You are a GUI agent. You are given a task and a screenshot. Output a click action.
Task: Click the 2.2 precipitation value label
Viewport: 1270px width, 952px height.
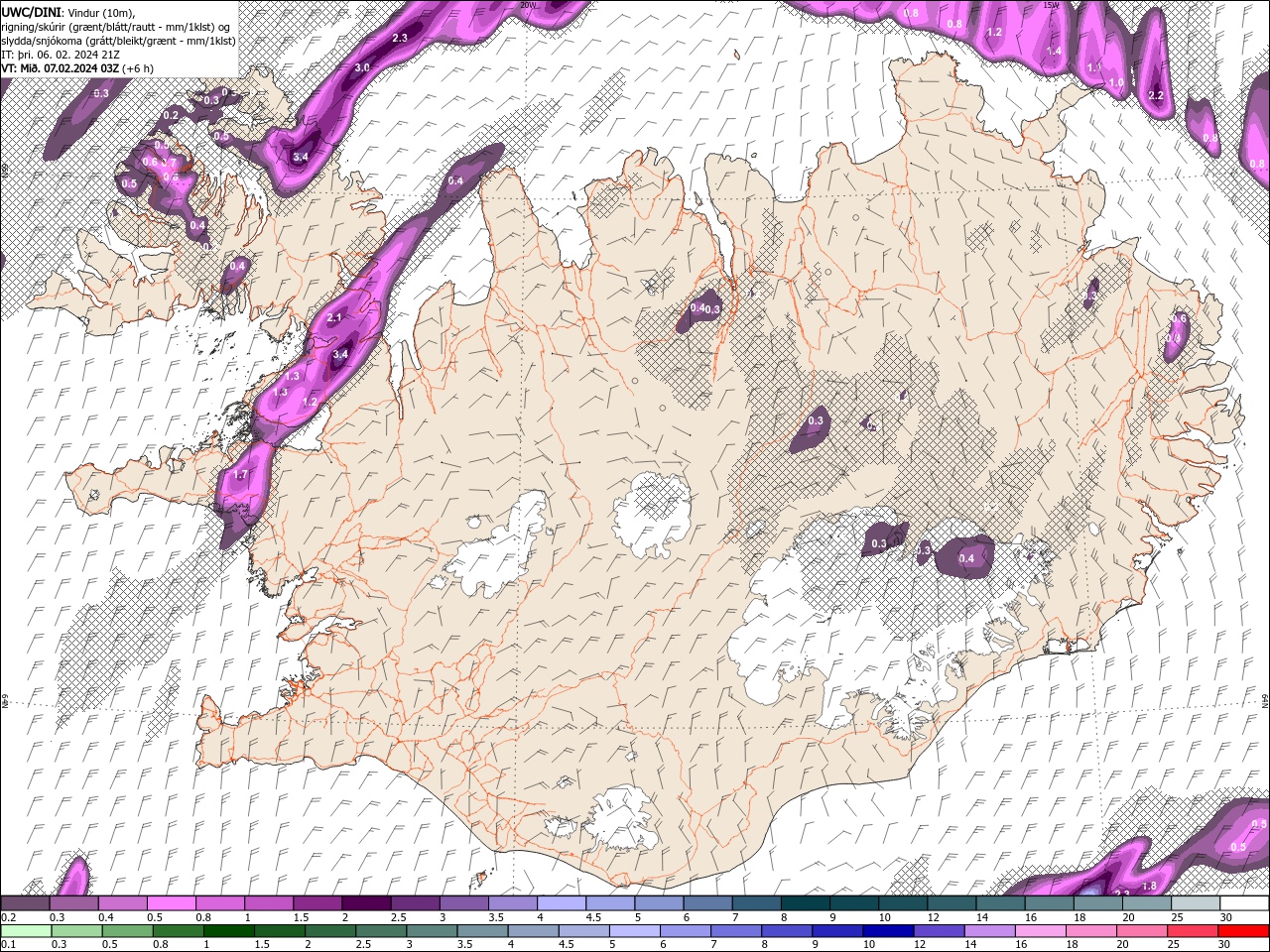1155,95
